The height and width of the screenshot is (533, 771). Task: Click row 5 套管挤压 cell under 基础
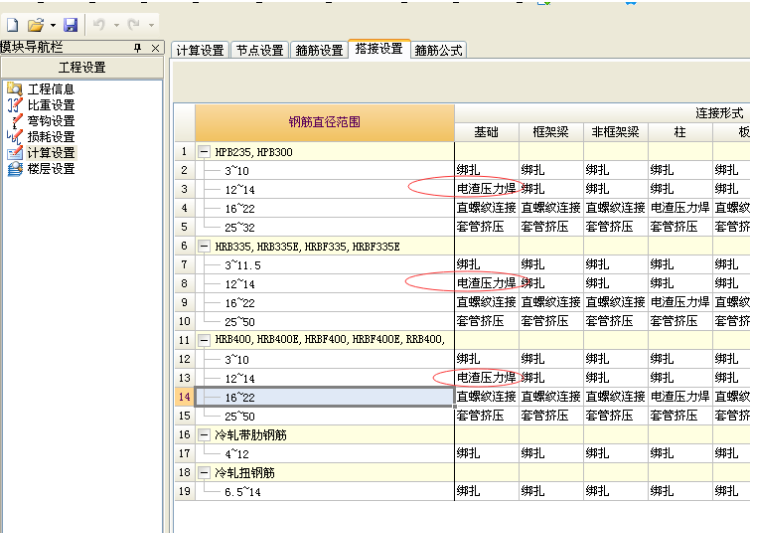click(x=486, y=227)
